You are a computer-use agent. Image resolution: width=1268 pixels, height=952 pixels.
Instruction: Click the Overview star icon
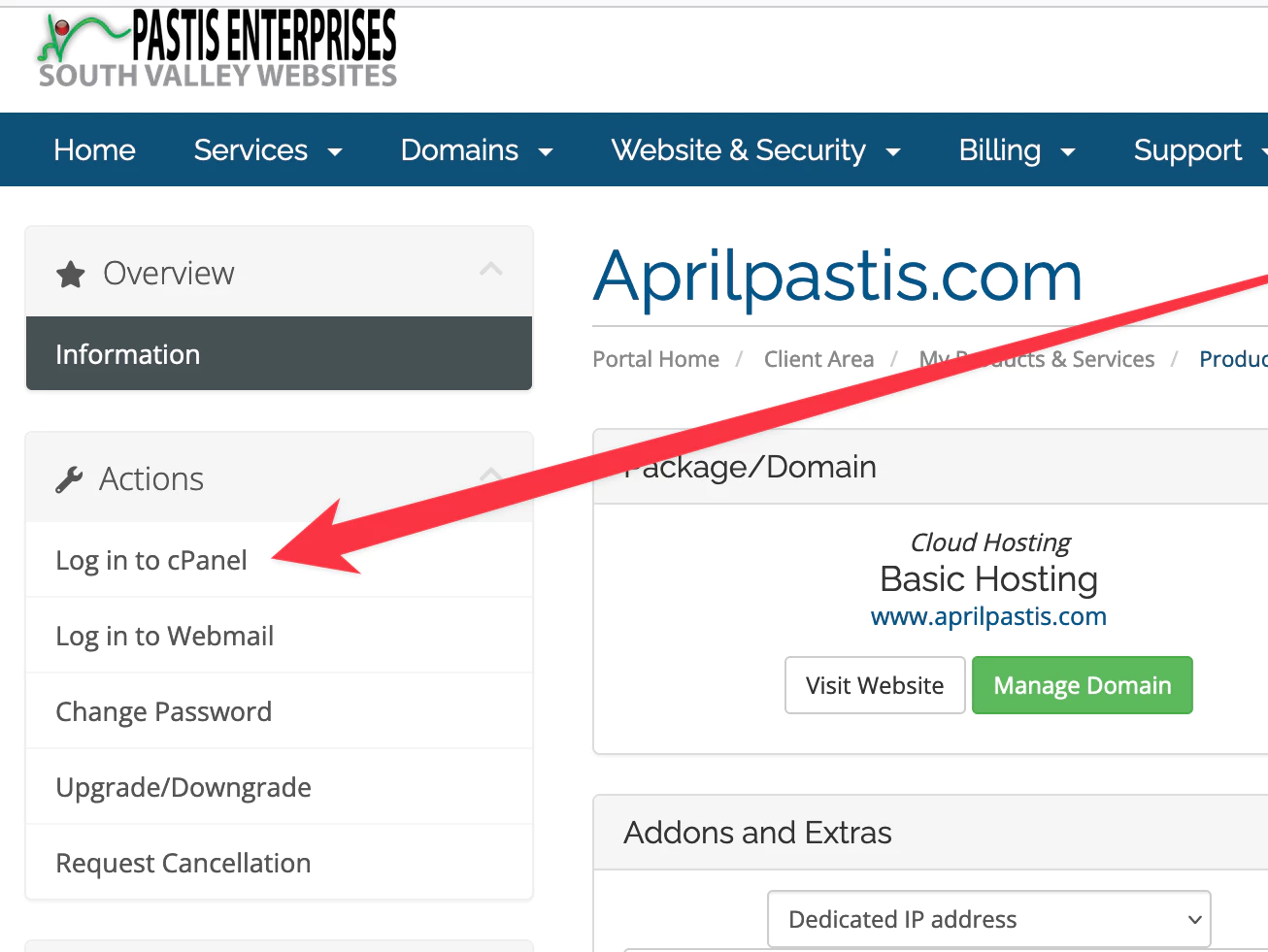click(70, 273)
